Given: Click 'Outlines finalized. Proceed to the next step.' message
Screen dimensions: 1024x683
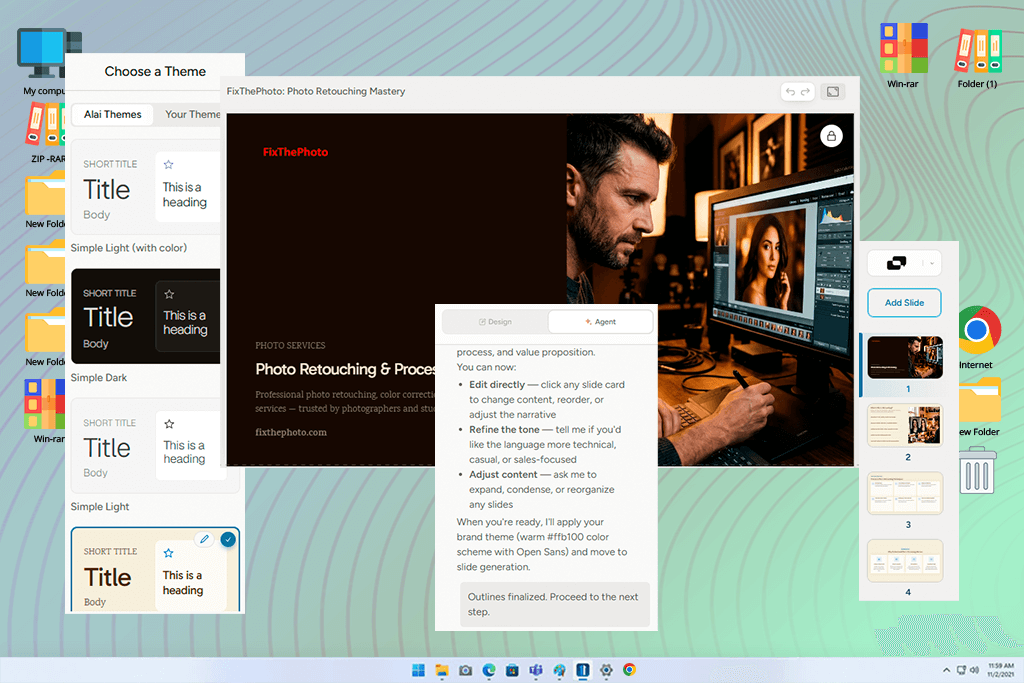Looking at the screenshot, I should (554, 604).
